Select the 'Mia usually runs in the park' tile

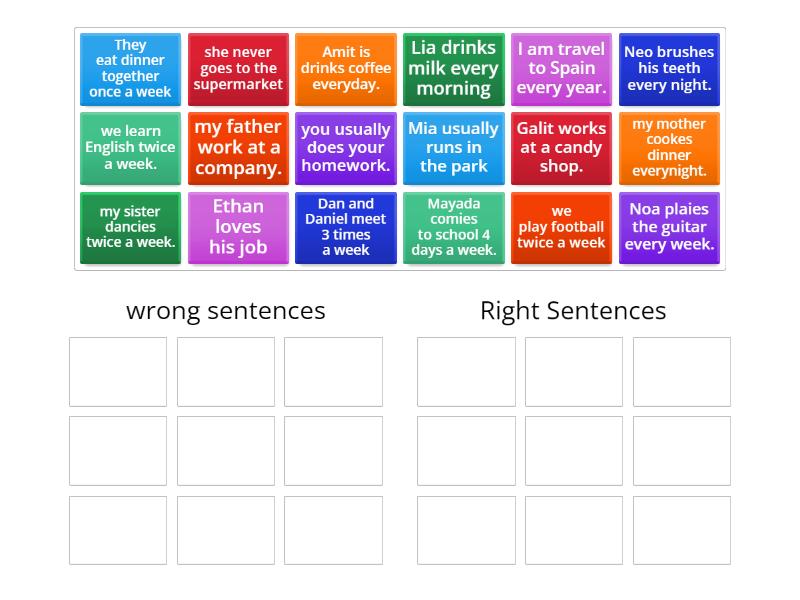pos(454,148)
